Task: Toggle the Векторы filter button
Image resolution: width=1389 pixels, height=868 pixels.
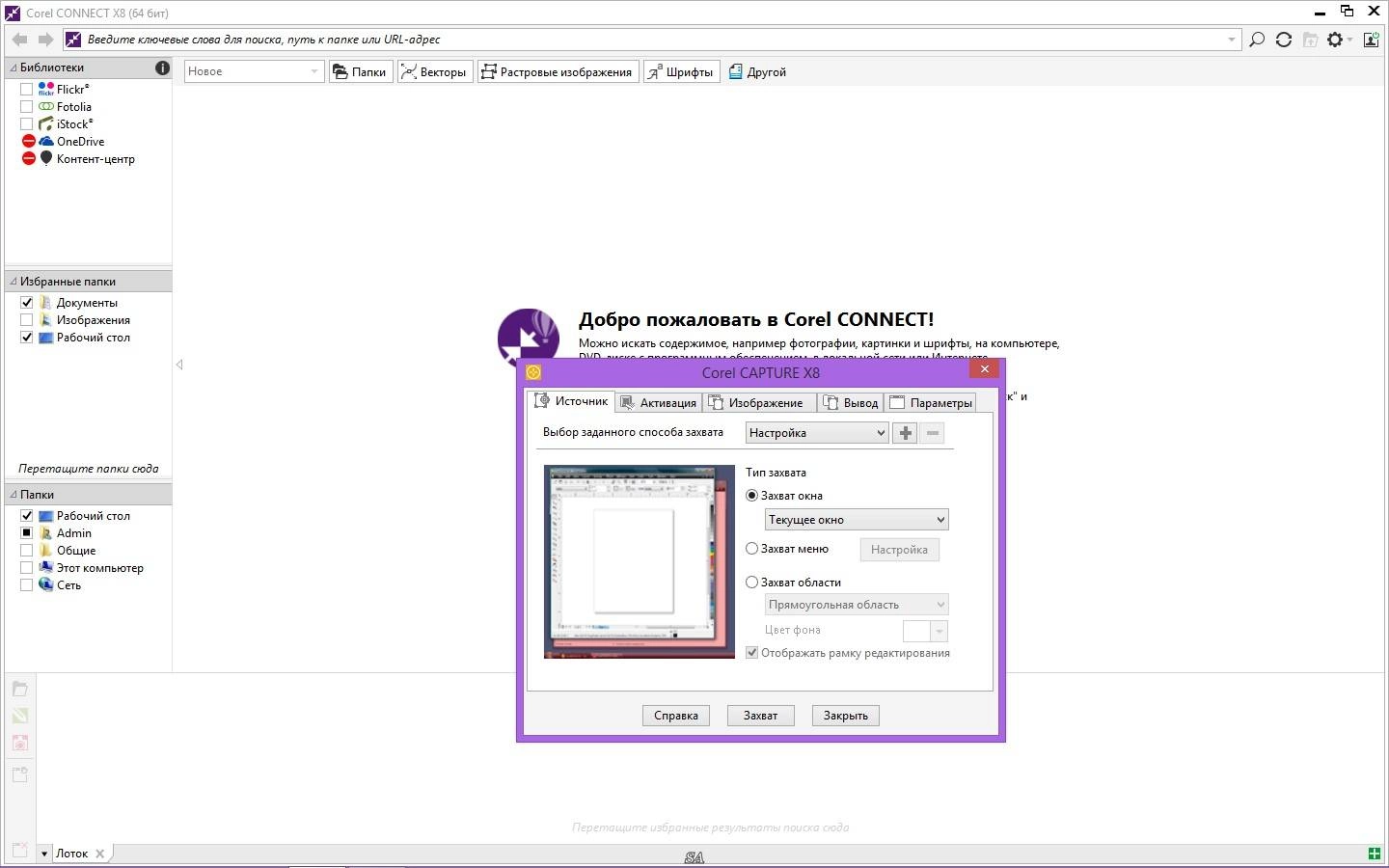Action: 435,71
